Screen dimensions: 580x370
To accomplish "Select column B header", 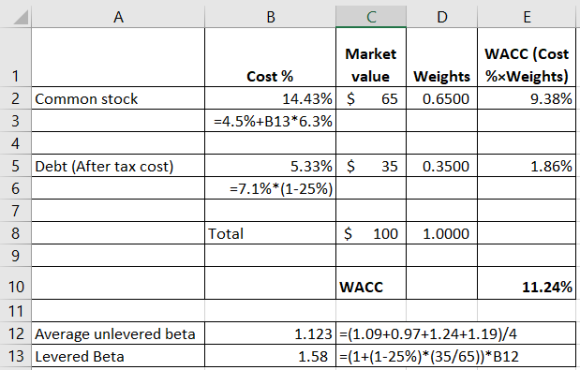I will pyautogui.click(x=270, y=17).
